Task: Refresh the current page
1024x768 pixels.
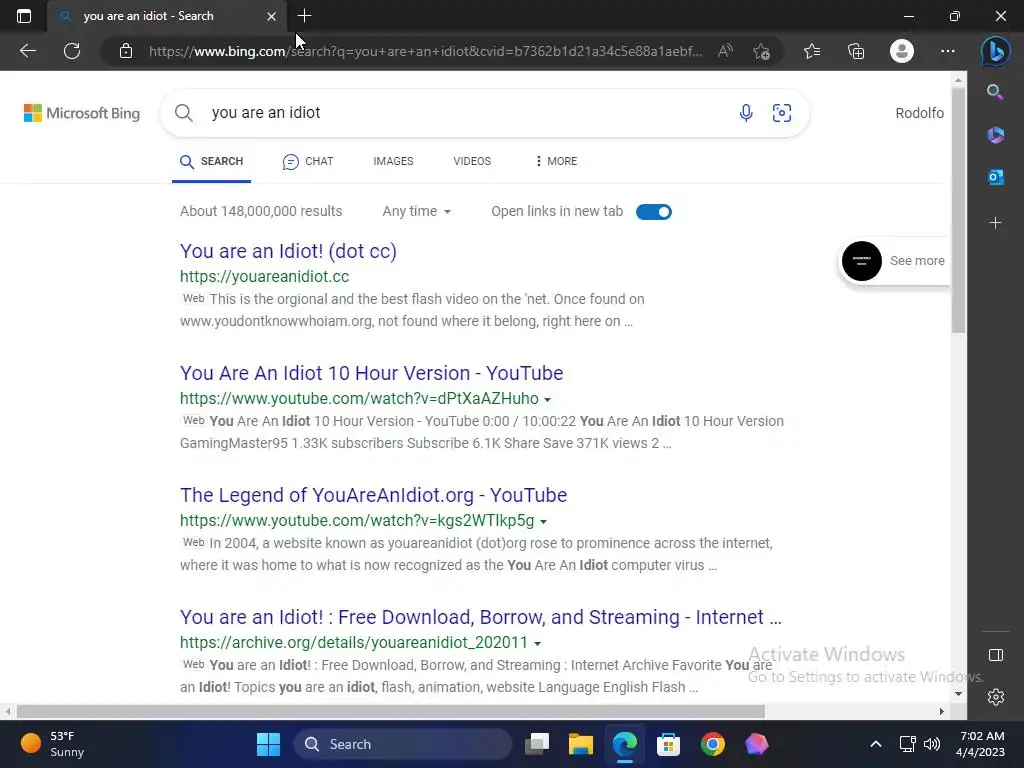Action: click(72, 51)
